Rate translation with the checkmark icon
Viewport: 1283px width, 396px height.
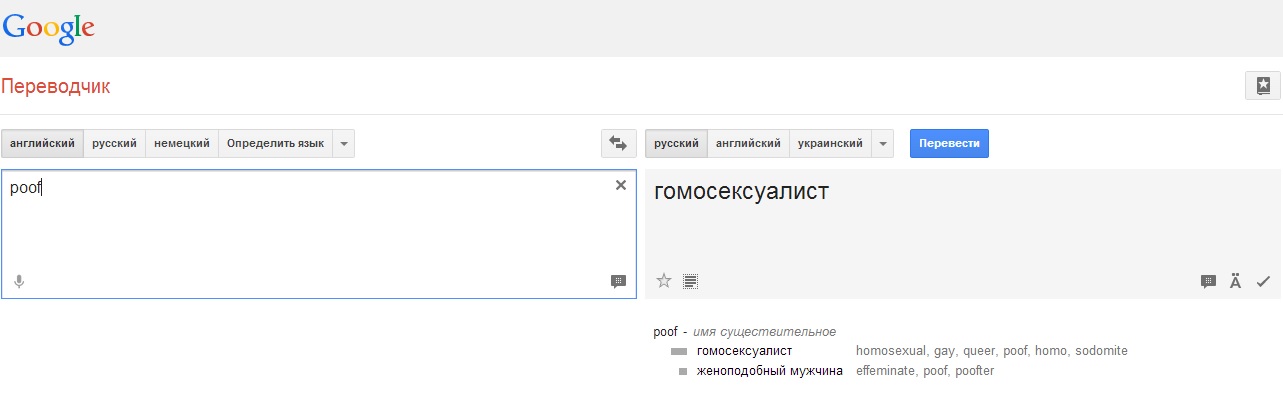point(1263,282)
